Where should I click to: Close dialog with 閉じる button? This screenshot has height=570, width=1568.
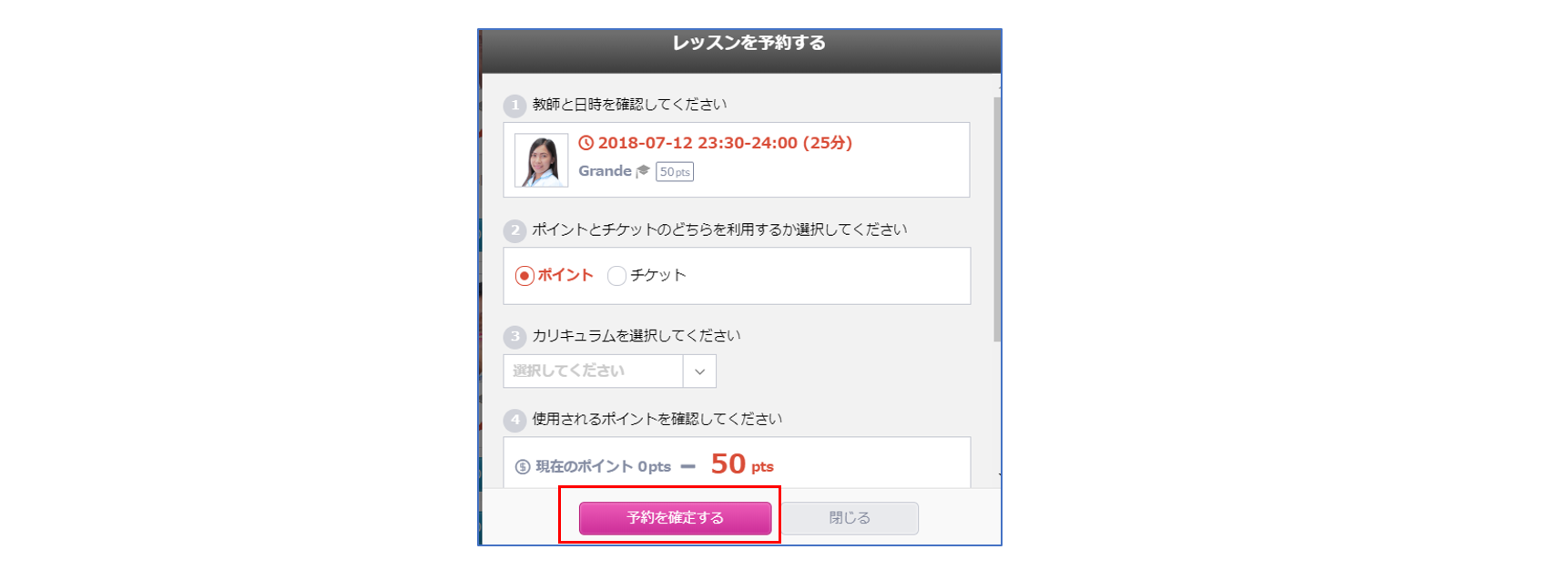pyautogui.click(x=850, y=518)
